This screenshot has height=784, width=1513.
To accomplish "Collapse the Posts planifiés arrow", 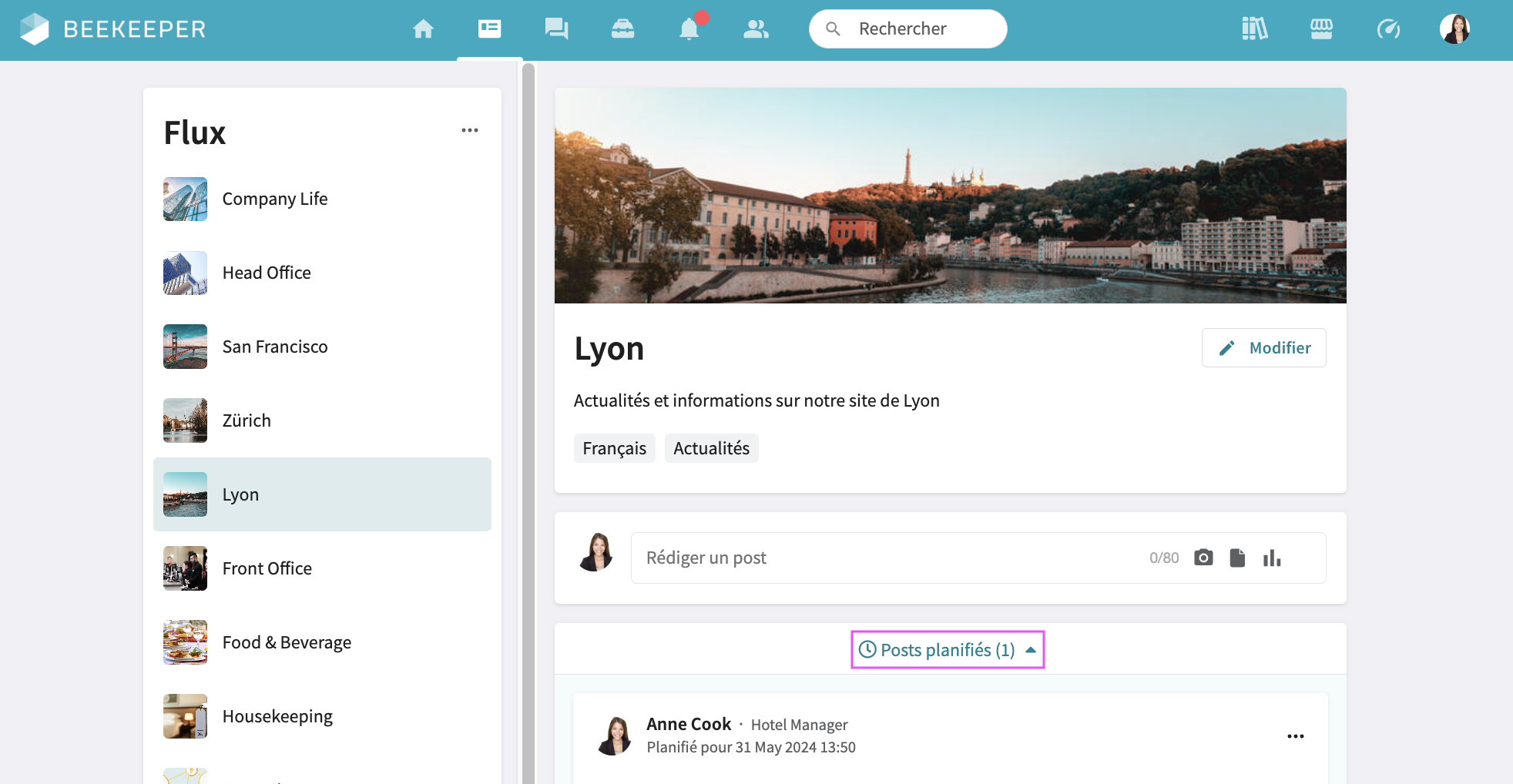I will [1031, 650].
